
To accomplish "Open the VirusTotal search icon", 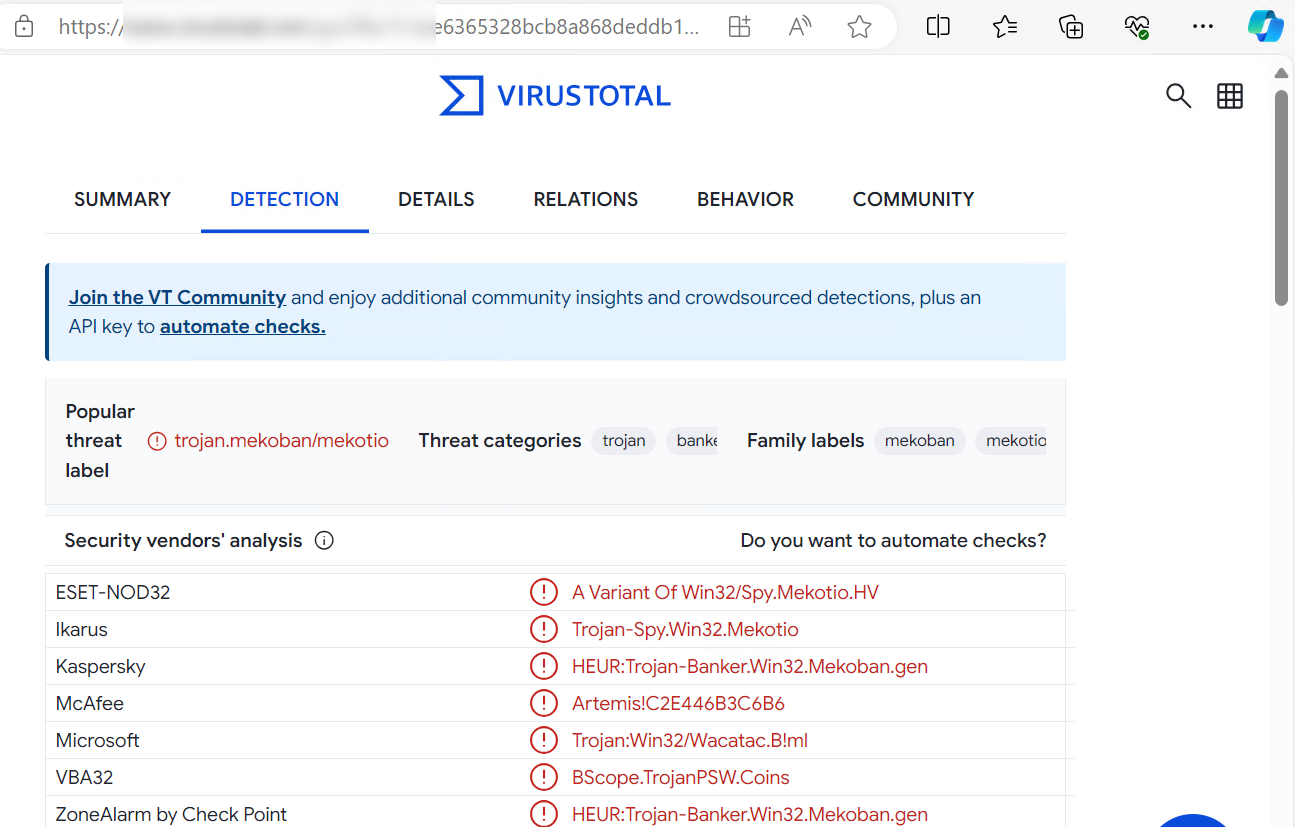I will pyautogui.click(x=1178, y=96).
